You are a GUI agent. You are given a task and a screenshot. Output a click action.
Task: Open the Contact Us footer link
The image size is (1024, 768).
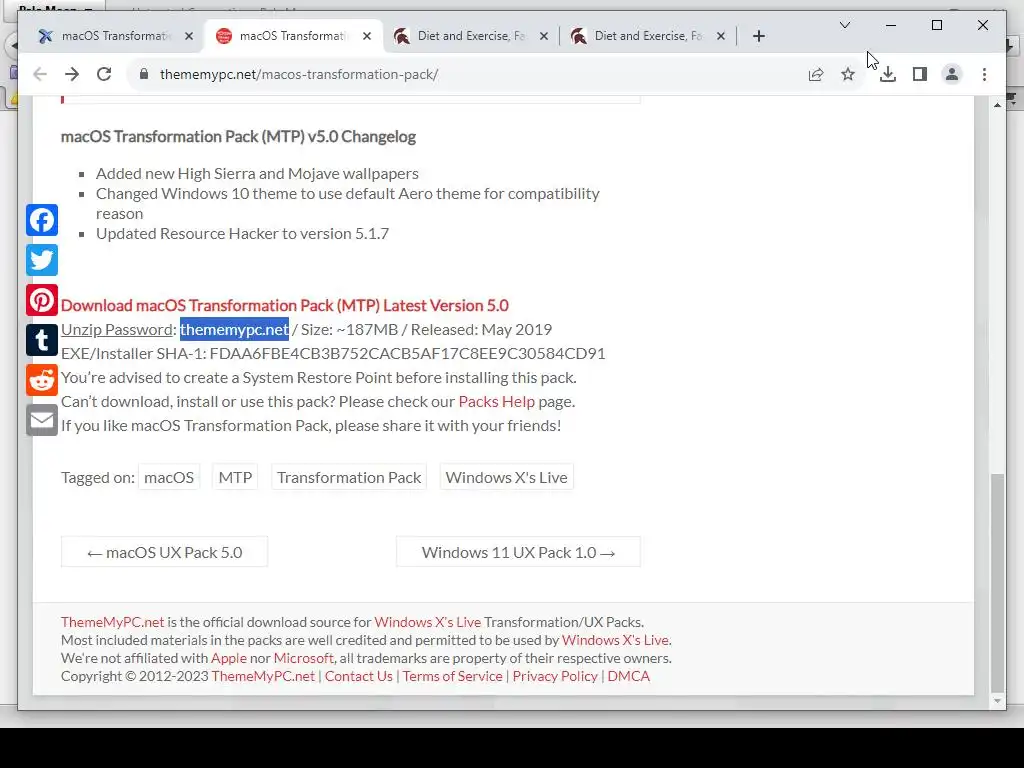coord(359,676)
